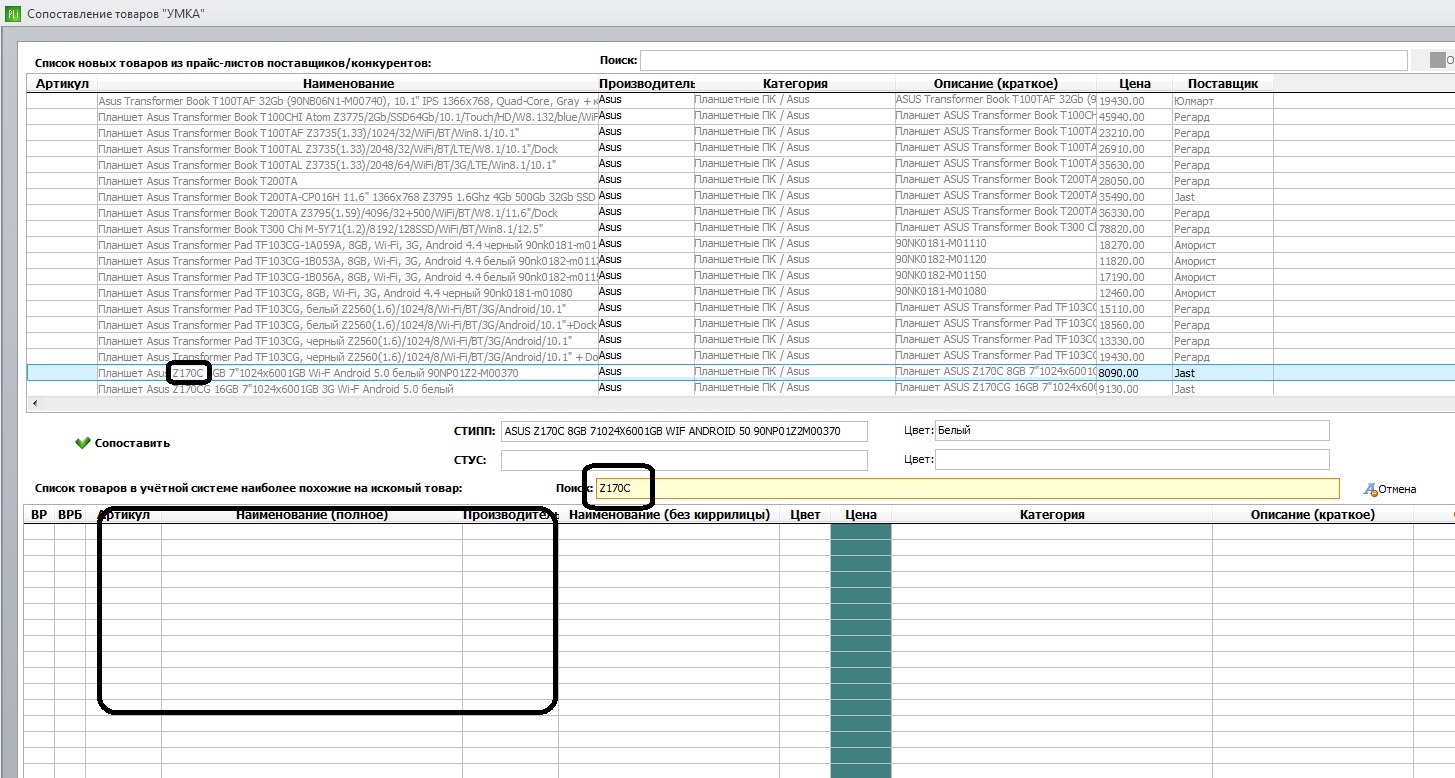
Task: Click into the empty СТУС text field
Action: click(x=684, y=460)
